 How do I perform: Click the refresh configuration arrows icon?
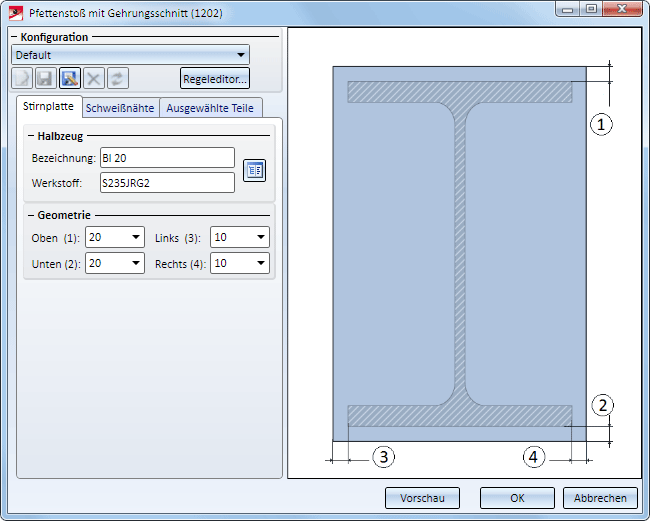(x=118, y=78)
